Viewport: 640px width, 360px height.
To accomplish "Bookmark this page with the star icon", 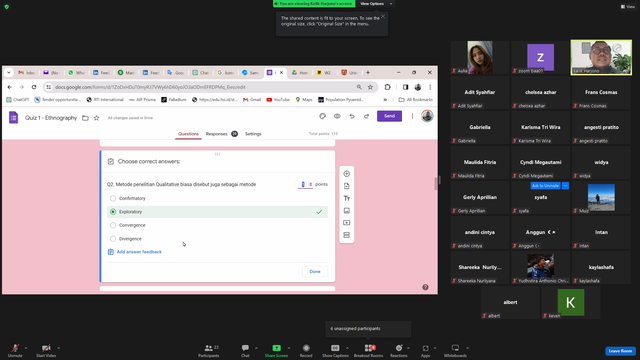I will (x=370, y=87).
